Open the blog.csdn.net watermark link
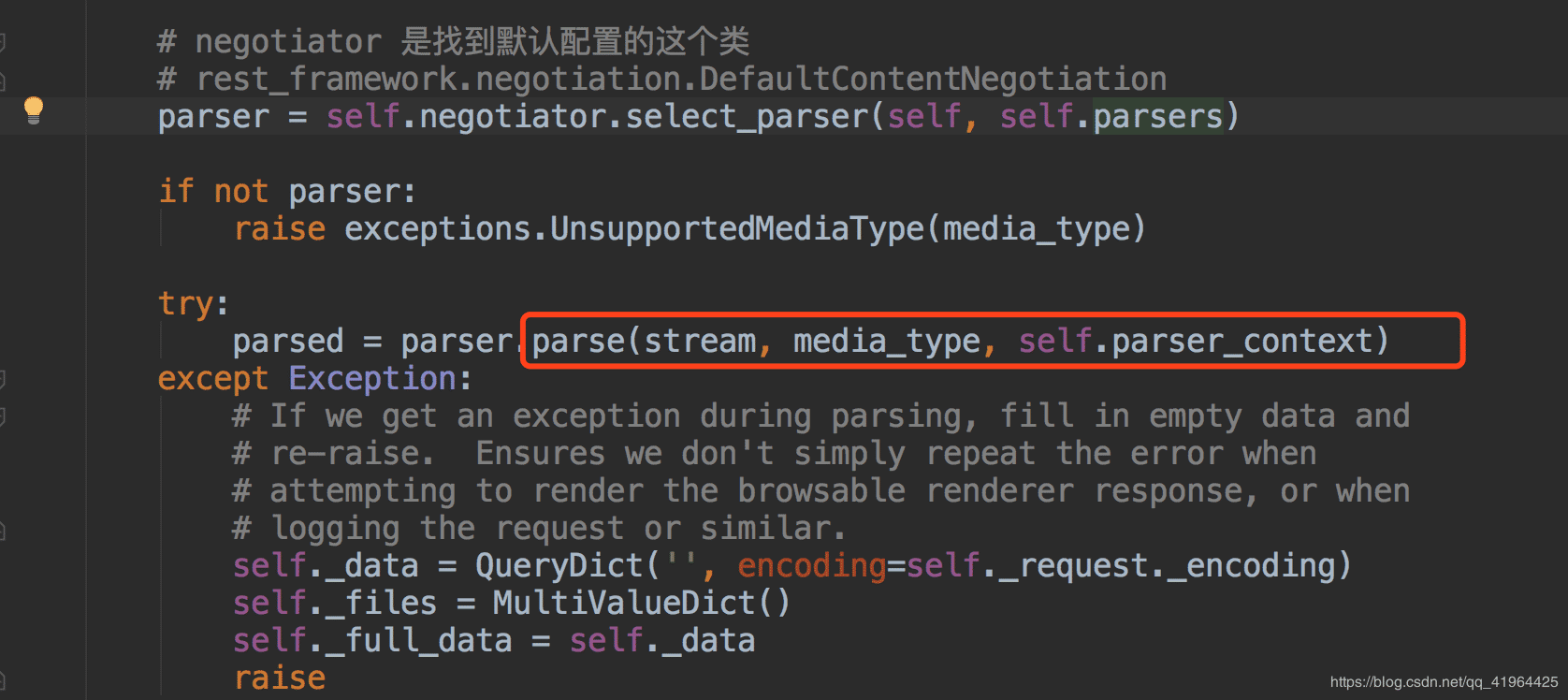 1444,682
